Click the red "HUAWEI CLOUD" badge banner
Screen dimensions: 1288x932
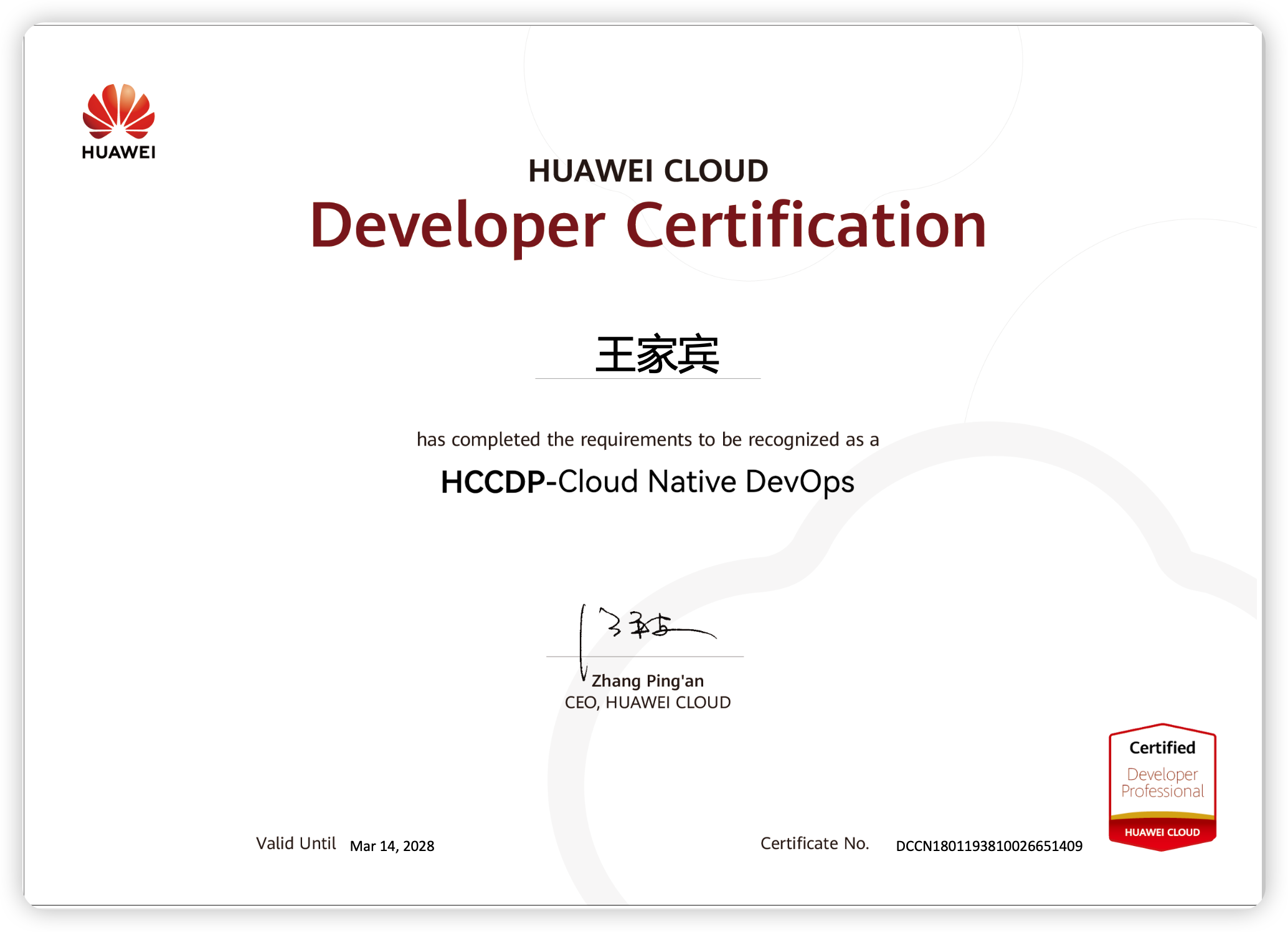pos(1162,832)
